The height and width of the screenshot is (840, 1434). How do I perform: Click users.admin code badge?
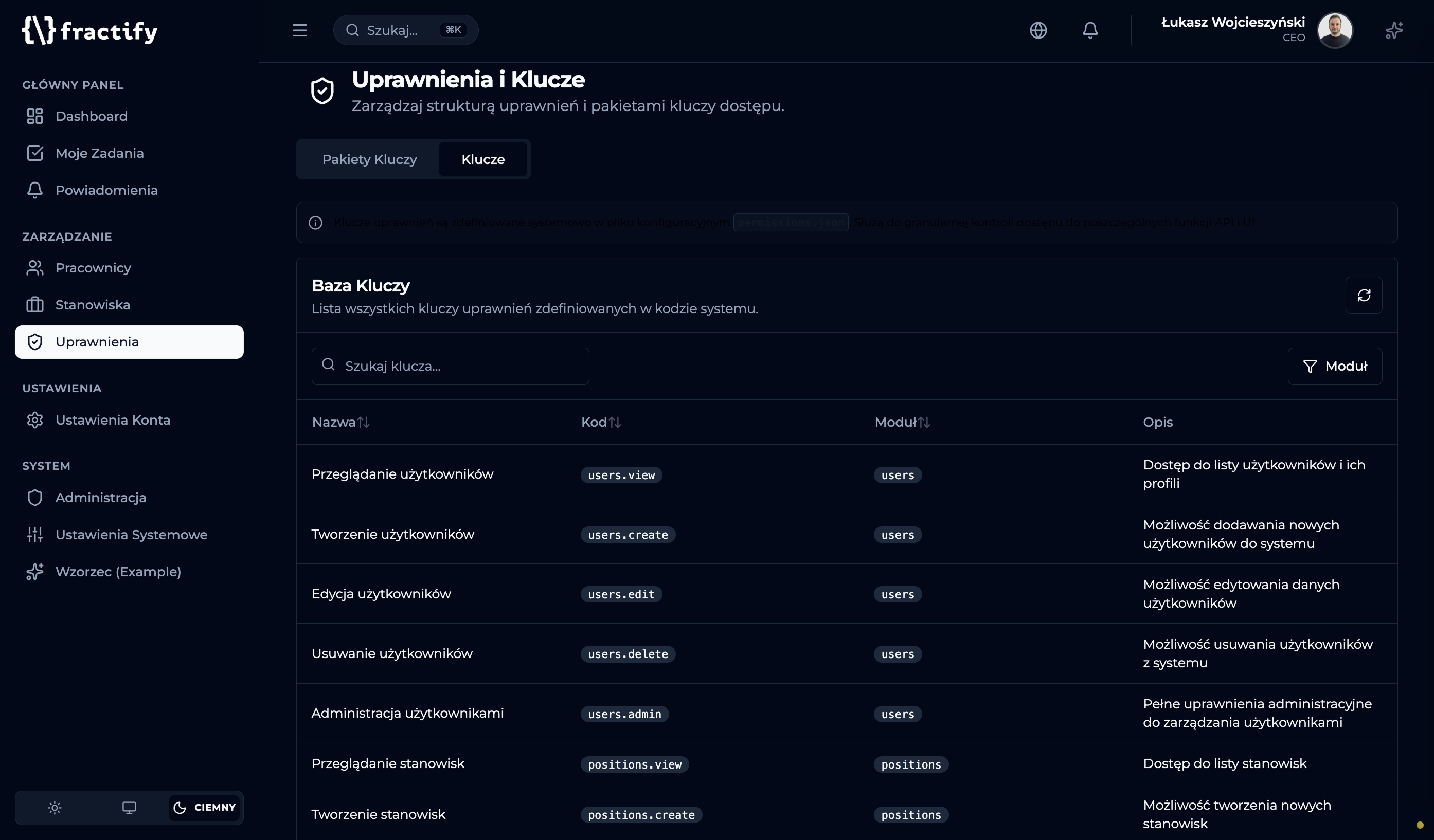(x=624, y=714)
